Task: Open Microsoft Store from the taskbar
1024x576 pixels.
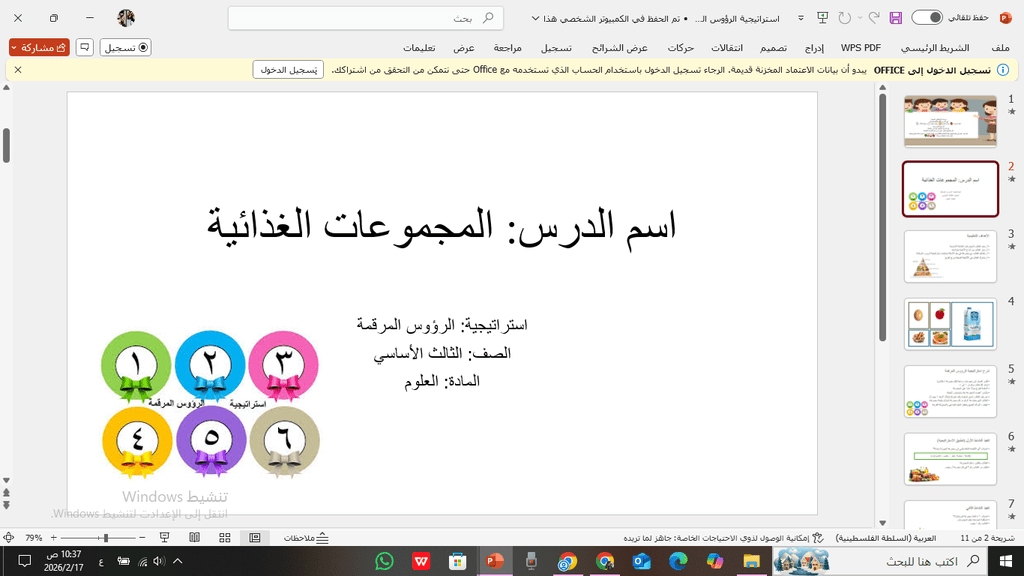Action: click(x=458, y=561)
